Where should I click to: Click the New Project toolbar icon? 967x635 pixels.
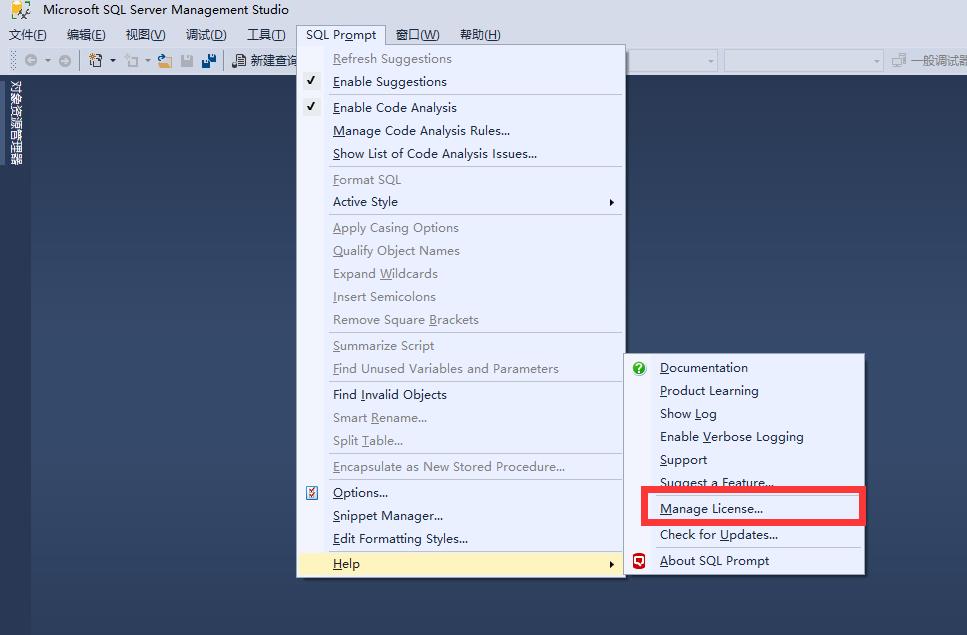click(x=95, y=61)
